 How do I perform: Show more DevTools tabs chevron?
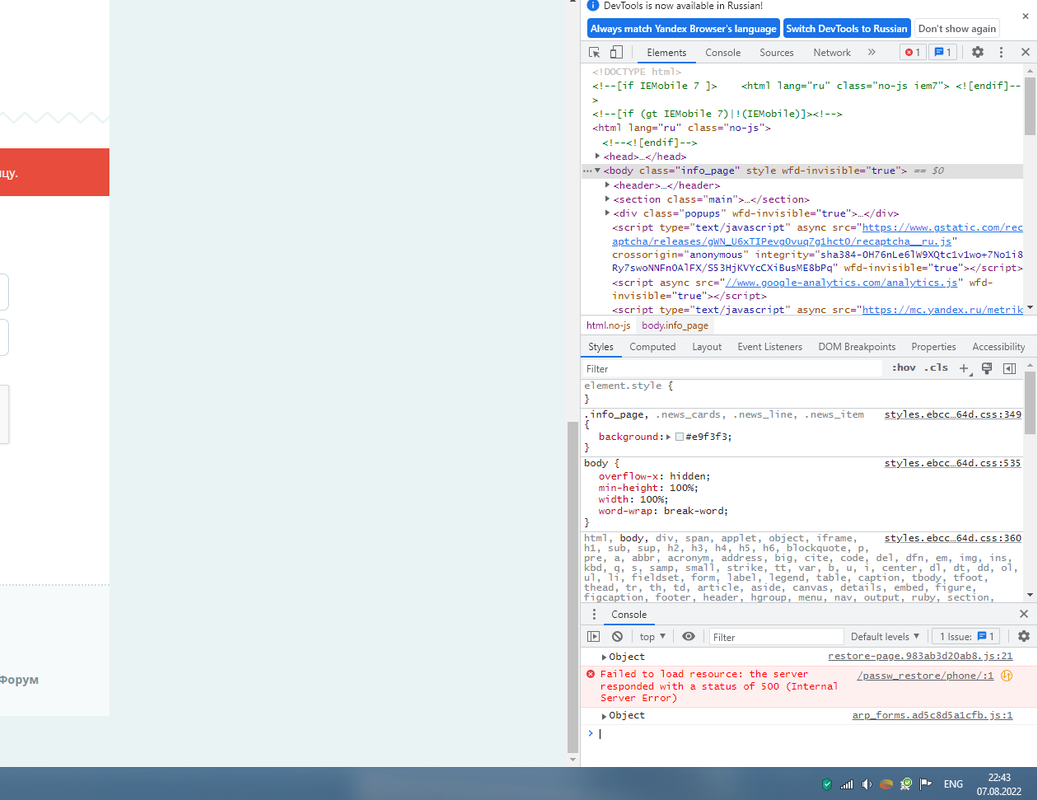pyautogui.click(x=872, y=52)
